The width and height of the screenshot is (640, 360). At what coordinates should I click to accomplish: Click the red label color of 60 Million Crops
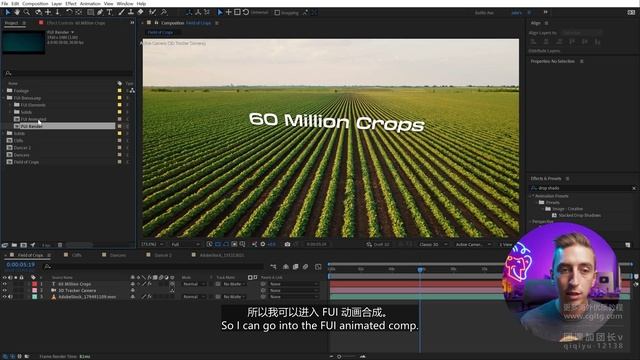[x=35, y=284]
